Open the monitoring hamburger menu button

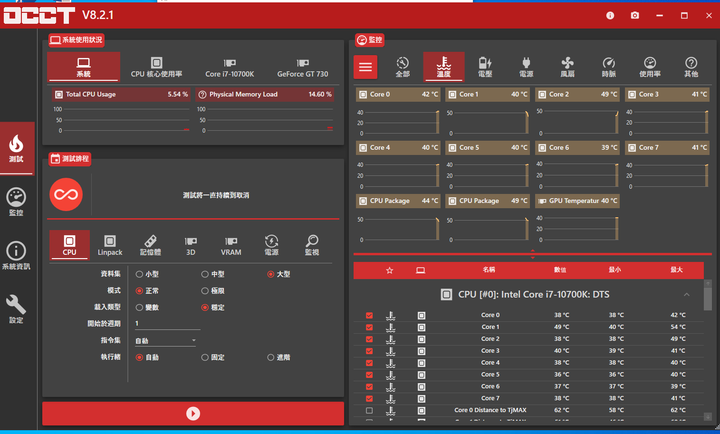(366, 67)
